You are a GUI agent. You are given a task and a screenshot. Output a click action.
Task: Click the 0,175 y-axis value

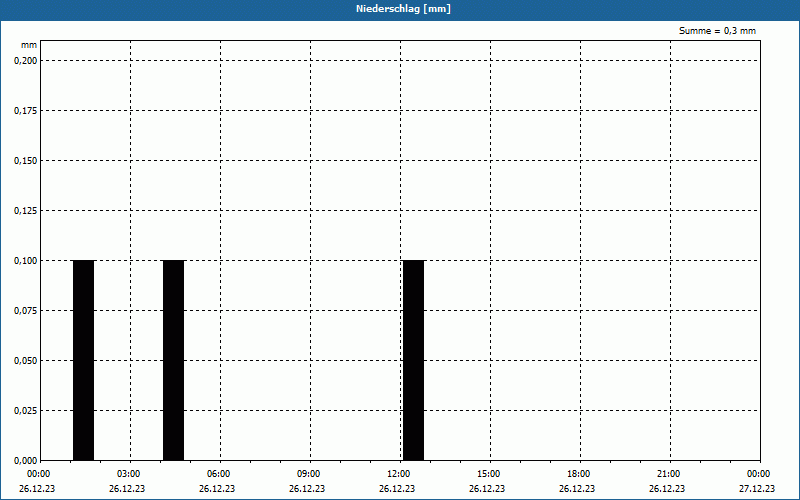click(26, 111)
